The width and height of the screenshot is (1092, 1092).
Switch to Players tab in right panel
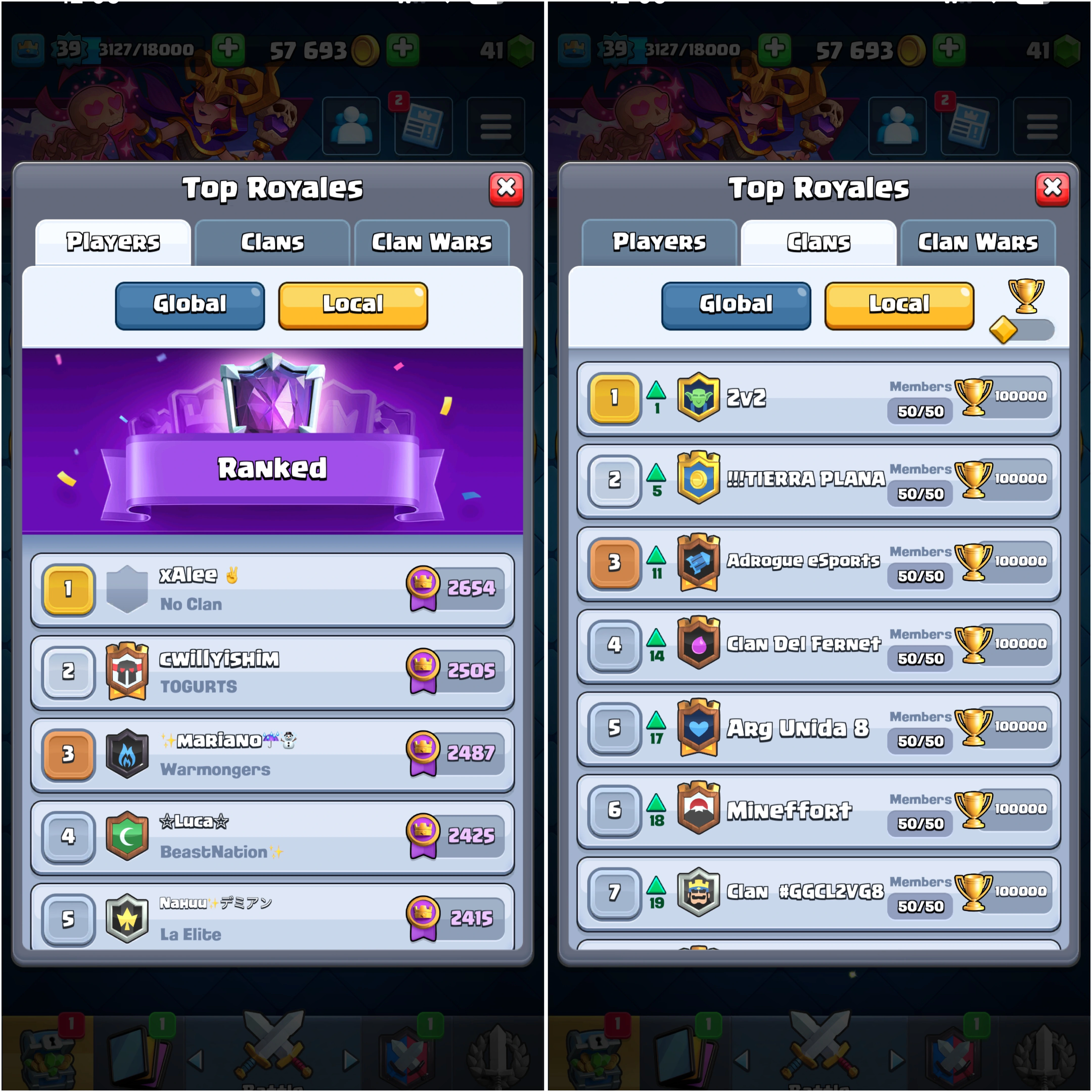(x=659, y=242)
